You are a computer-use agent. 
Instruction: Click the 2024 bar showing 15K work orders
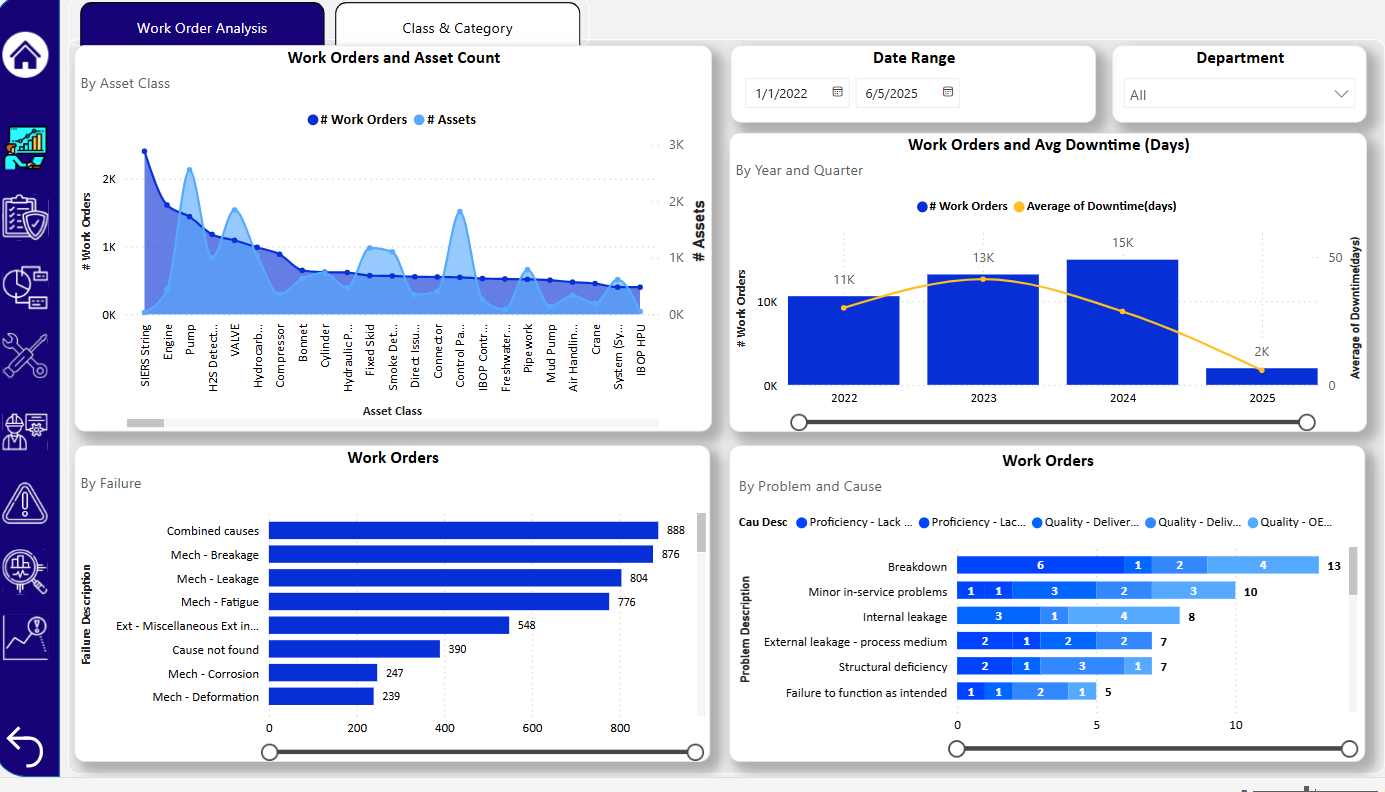point(1123,320)
